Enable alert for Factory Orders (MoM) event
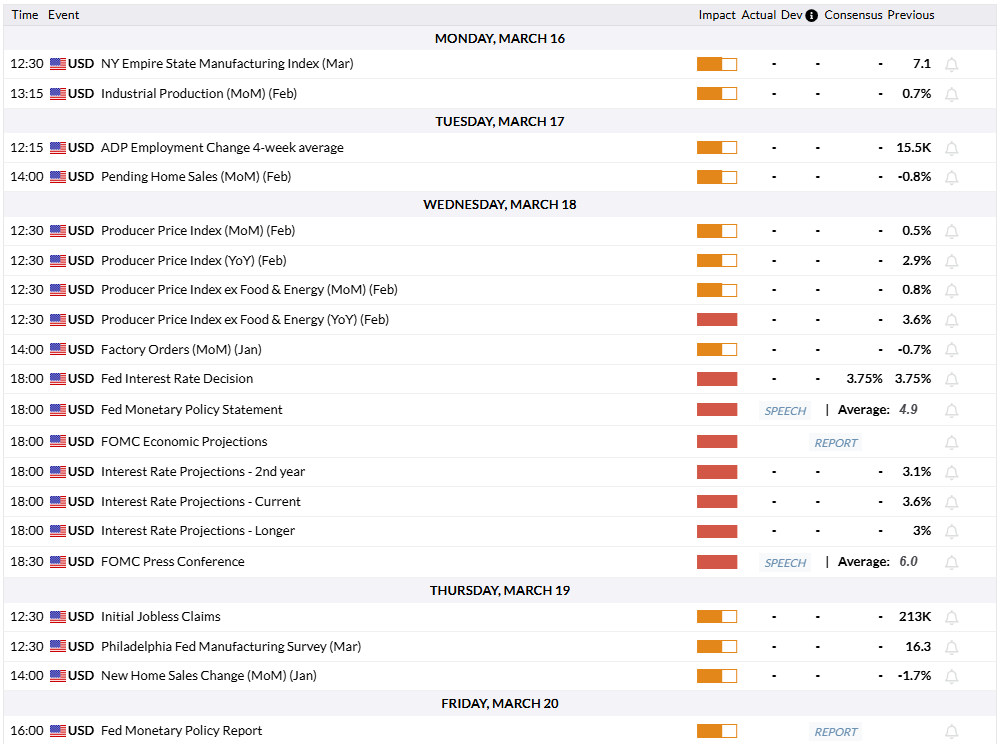Screen dimensions: 1000x744 click(951, 350)
